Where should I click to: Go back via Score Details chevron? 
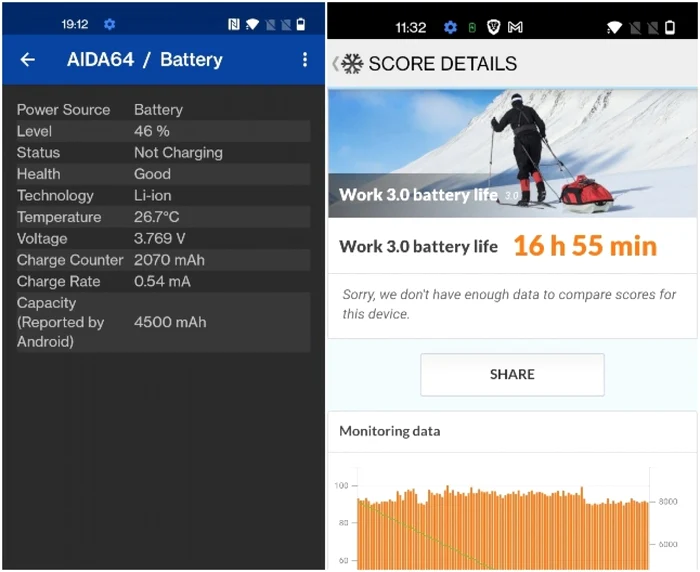[x=335, y=64]
